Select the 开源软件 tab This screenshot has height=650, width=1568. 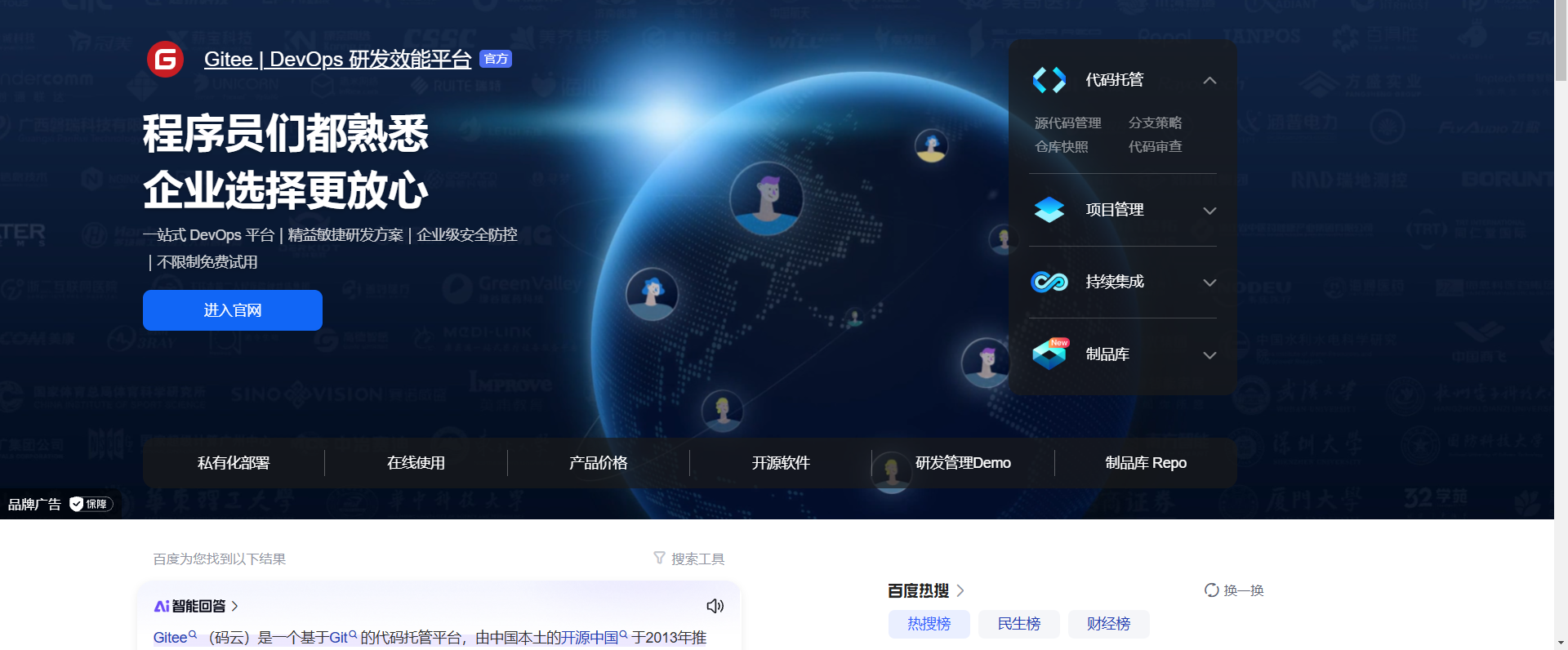point(781,463)
